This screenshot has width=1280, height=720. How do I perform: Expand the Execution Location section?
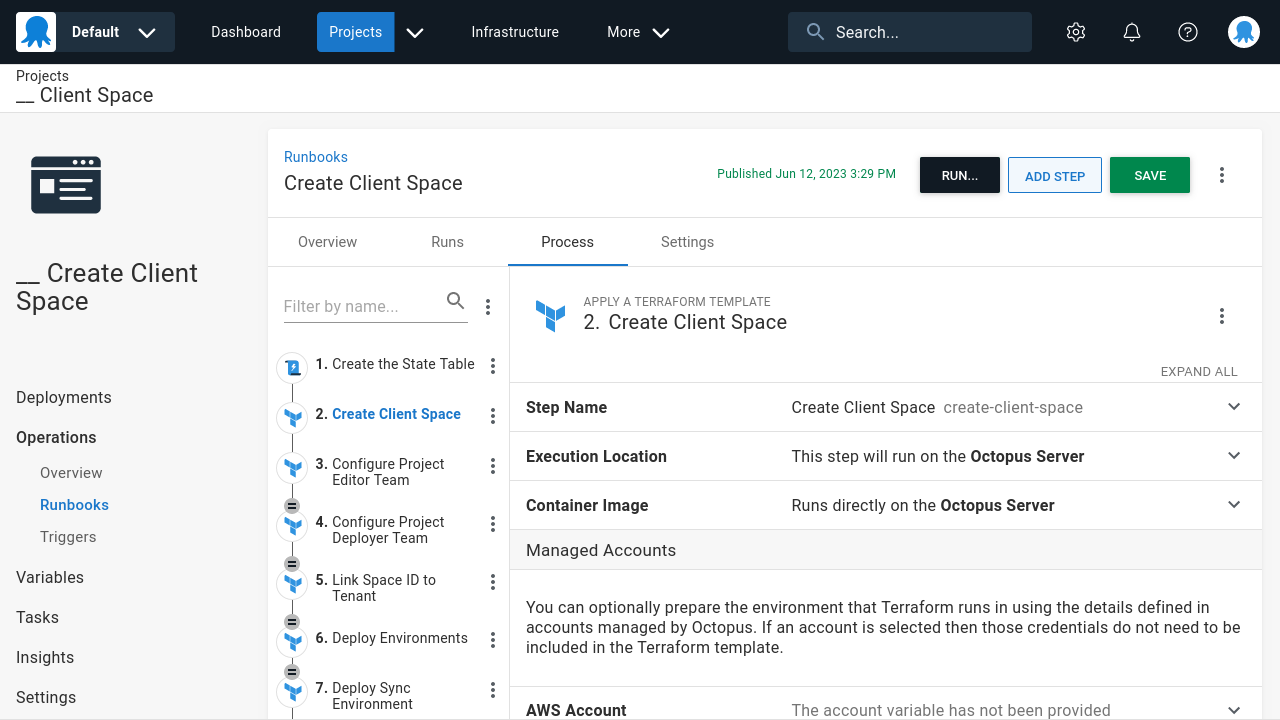1233,456
